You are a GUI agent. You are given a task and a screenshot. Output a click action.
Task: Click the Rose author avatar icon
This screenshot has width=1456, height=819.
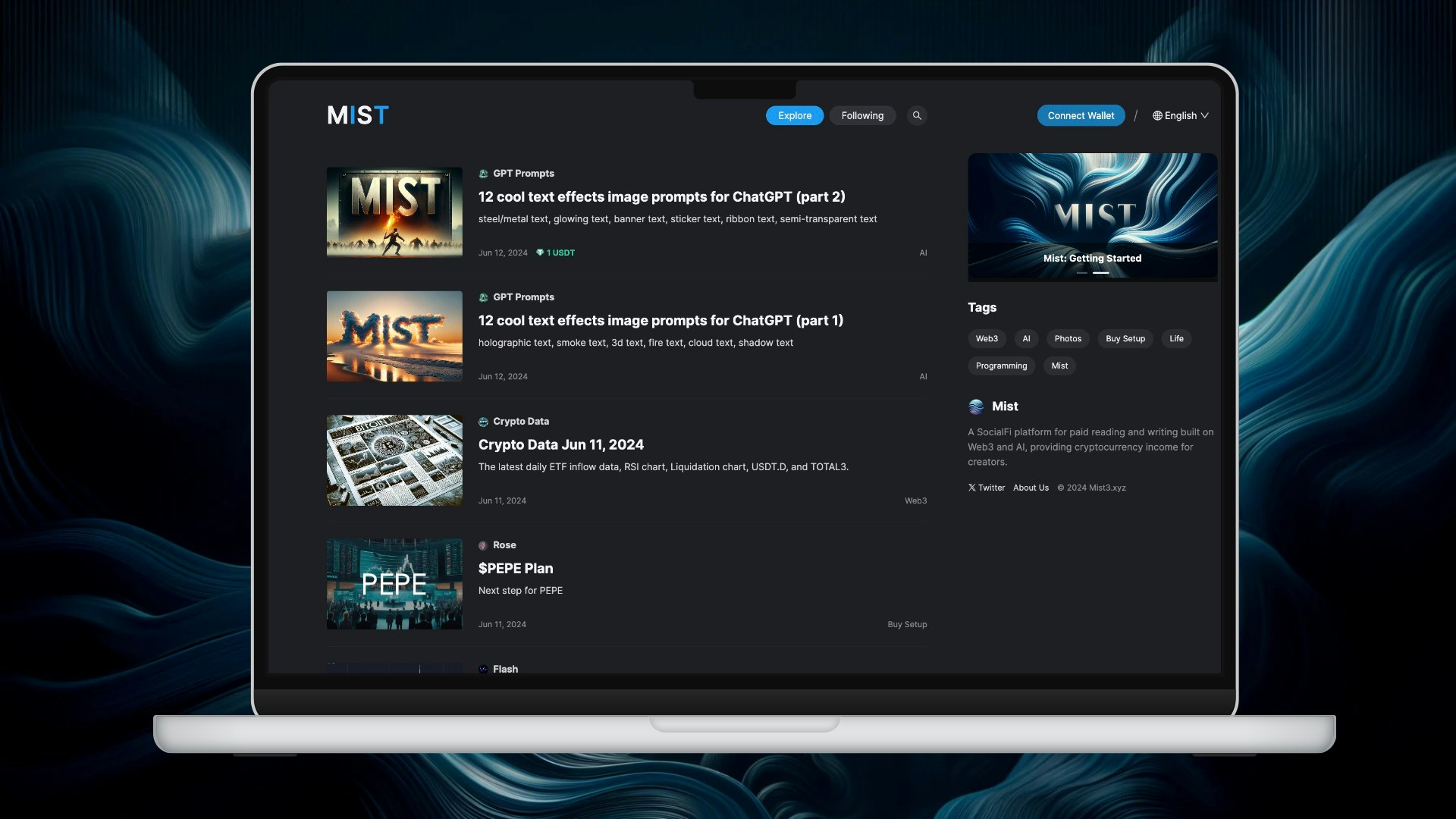coord(483,545)
